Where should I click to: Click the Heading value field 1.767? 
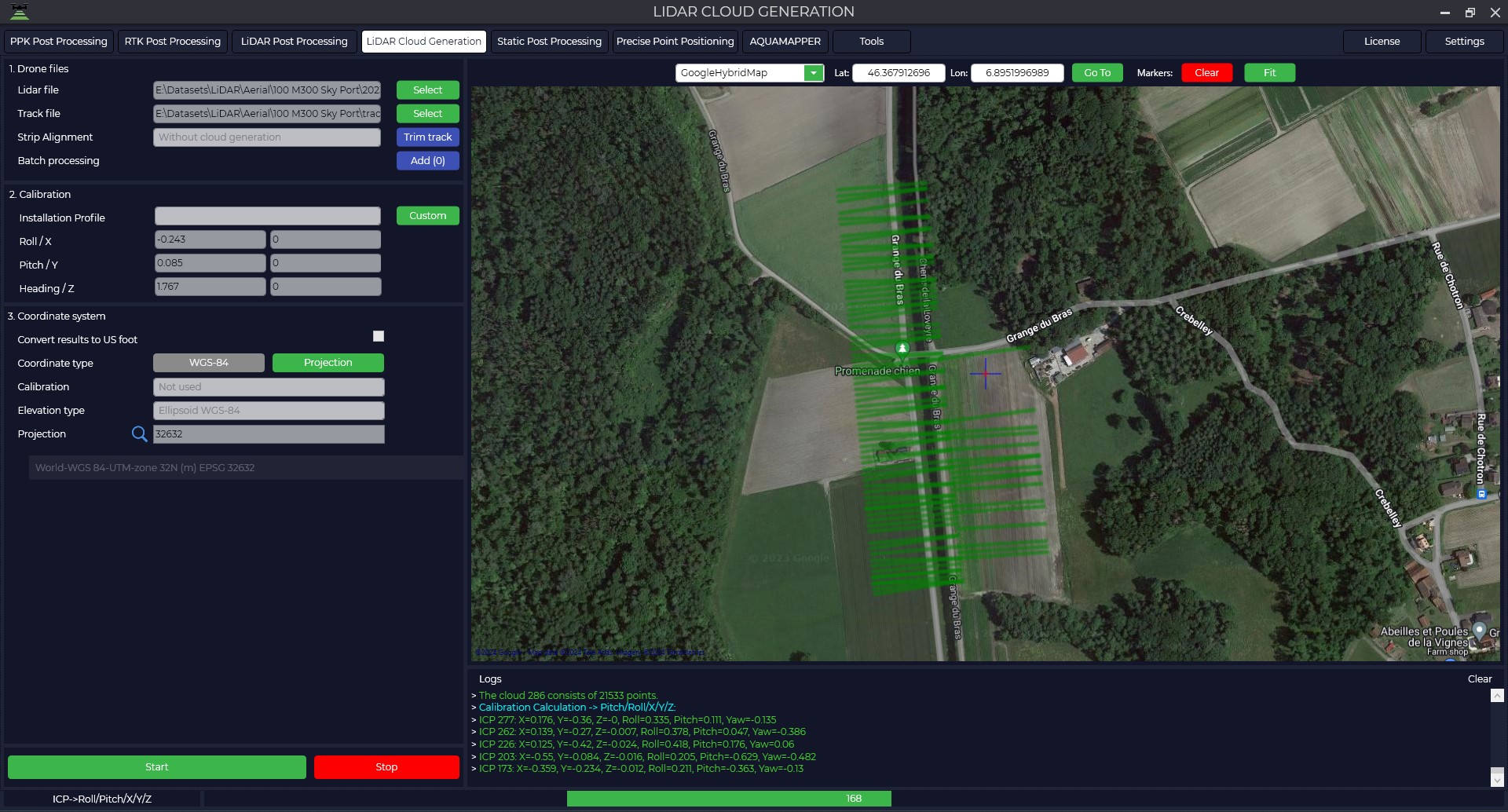pyautogui.click(x=210, y=287)
